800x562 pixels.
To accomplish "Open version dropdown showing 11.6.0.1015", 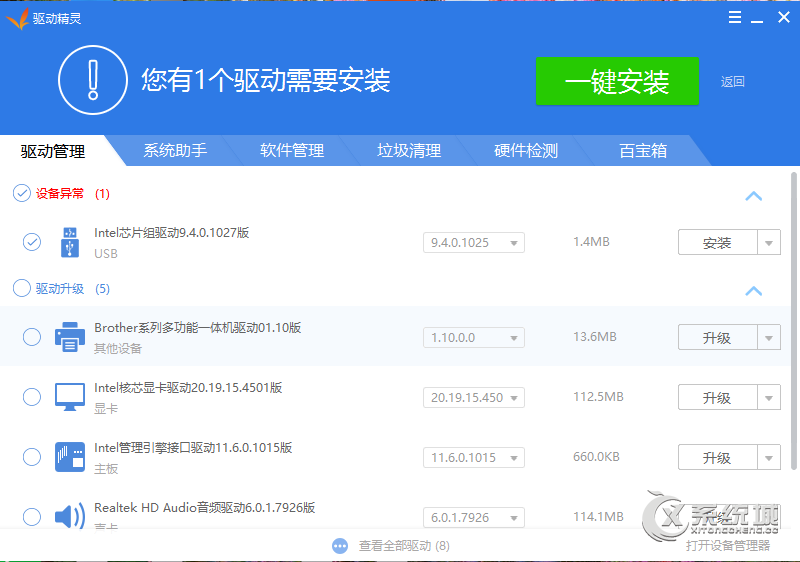I will pos(473,457).
